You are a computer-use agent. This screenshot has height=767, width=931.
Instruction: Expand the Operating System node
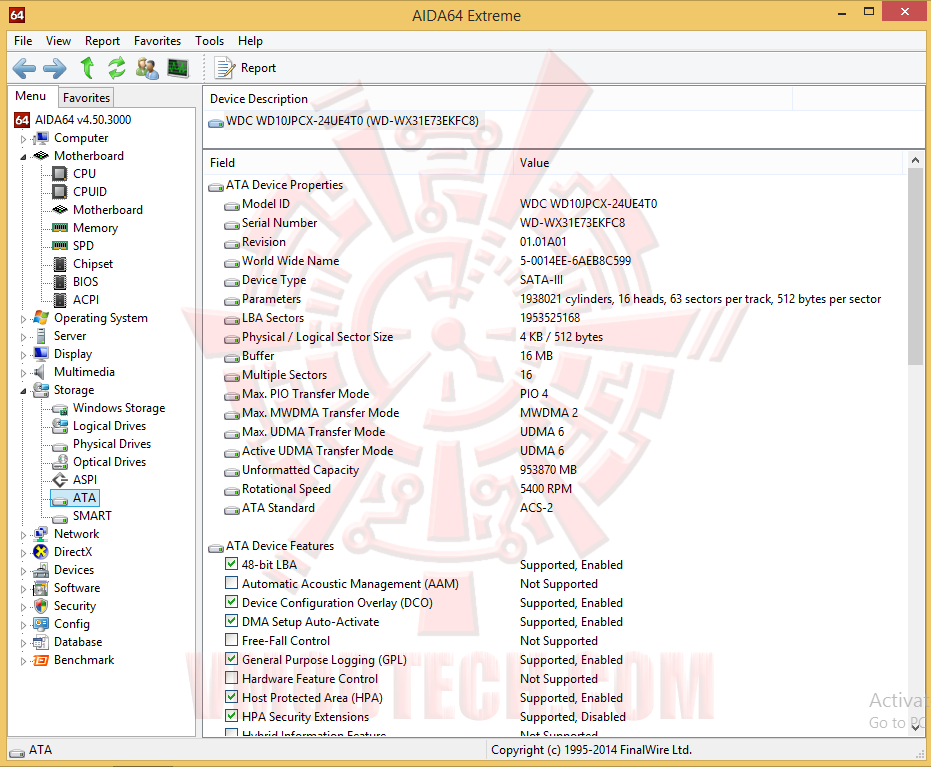tap(23, 319)
